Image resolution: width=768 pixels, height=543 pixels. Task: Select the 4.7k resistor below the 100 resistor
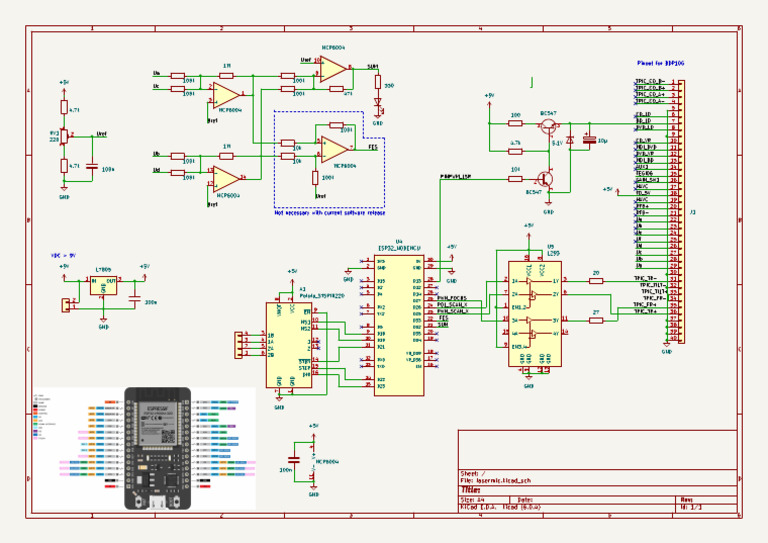[515, 151]
